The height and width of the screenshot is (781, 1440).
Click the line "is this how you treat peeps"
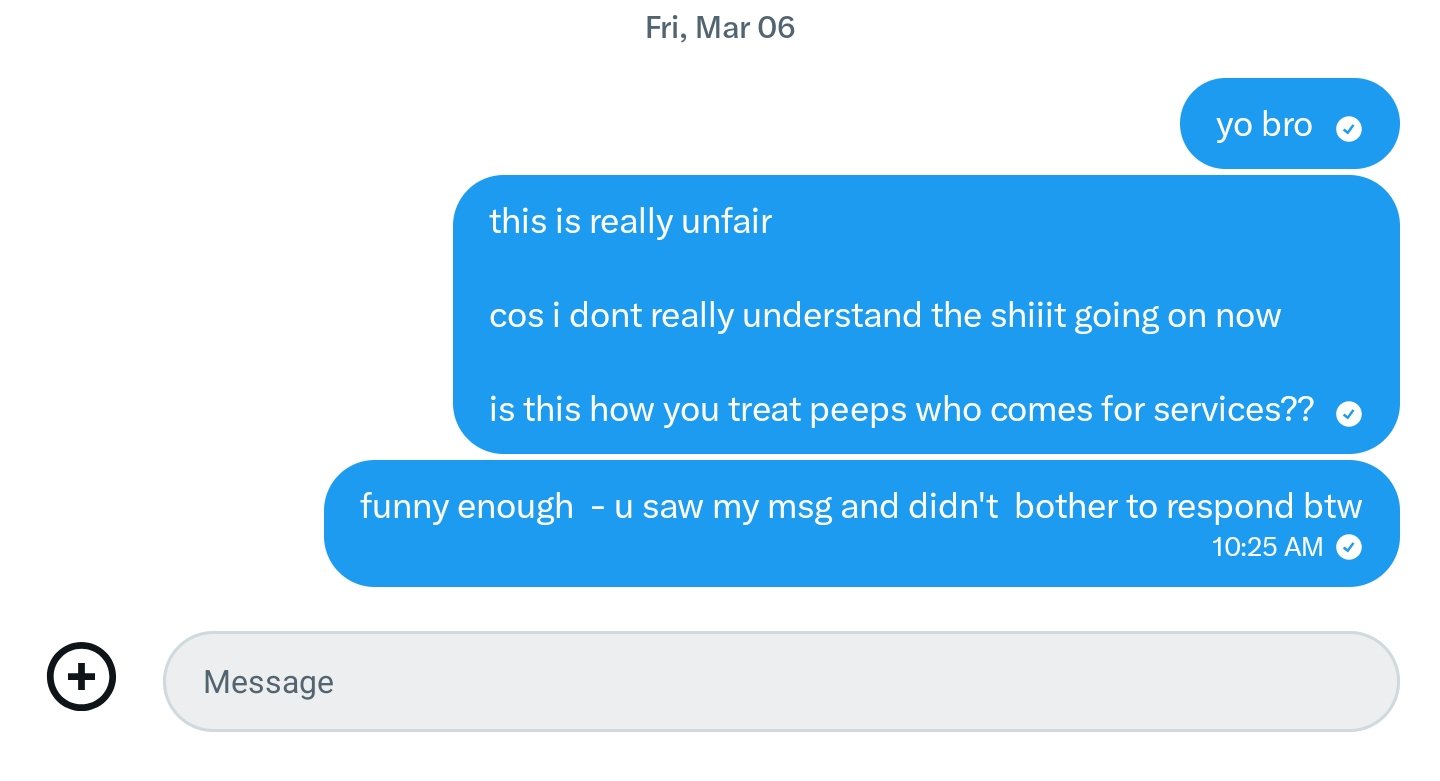pos(900,410)
